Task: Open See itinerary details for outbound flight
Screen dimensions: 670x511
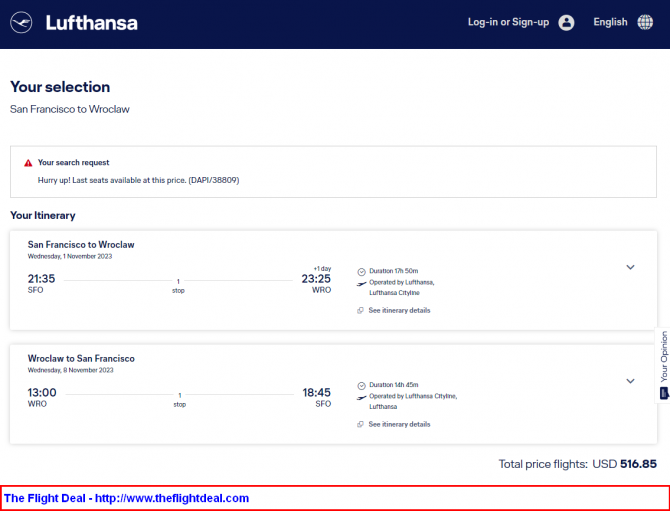Action: coord(399,311)
